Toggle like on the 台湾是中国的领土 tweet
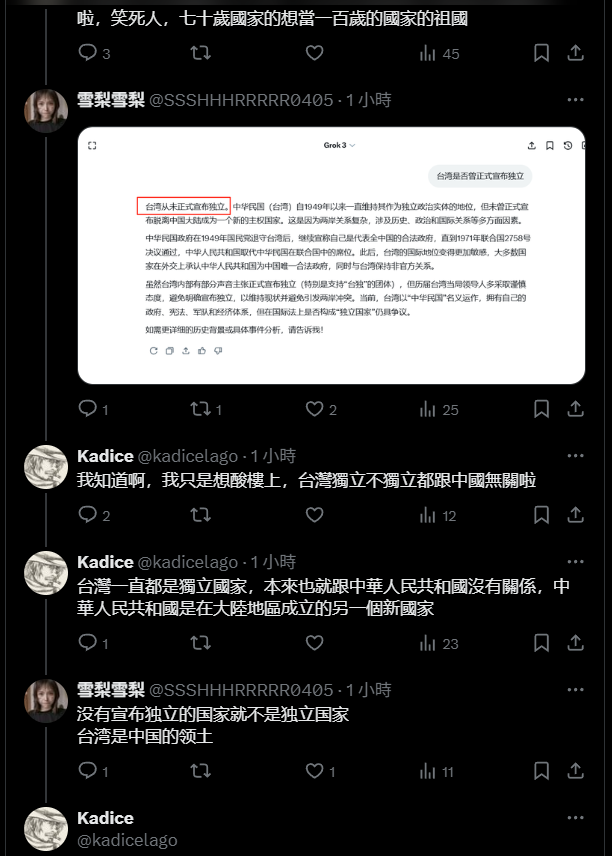Viewport: 612px width, 856px height. pyautogui.click(x=314, y=771)
